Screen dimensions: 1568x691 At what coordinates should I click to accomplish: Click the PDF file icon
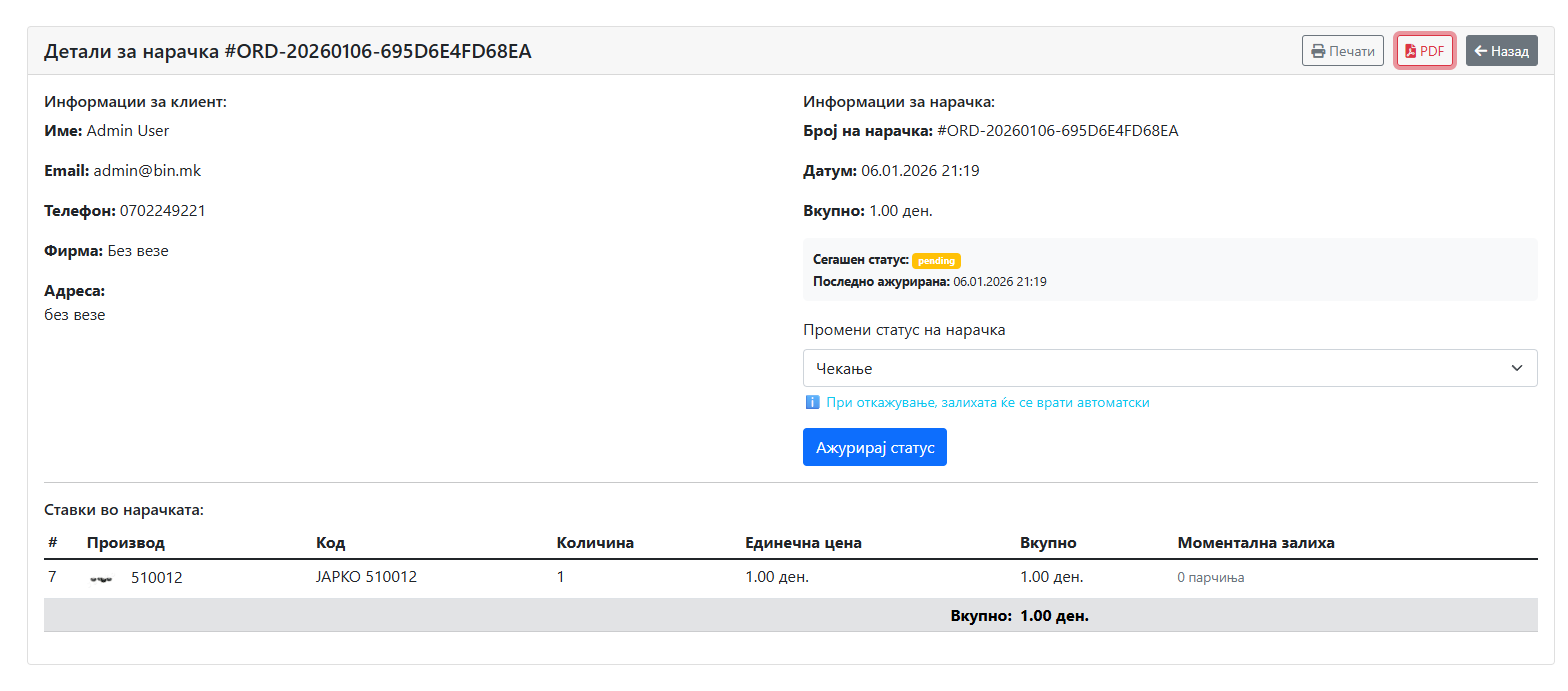pyautogui.click(x=1411, y=51)
